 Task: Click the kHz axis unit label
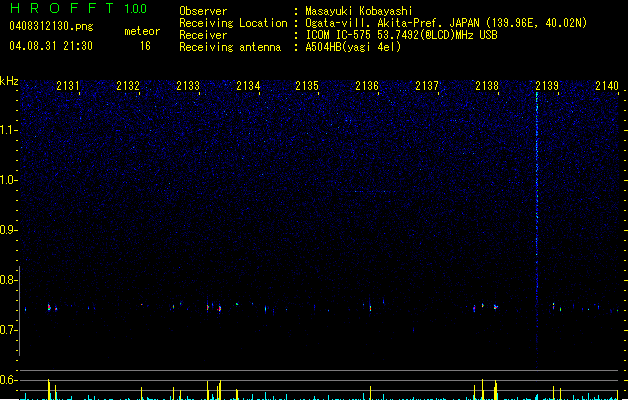tap(9, 81)
